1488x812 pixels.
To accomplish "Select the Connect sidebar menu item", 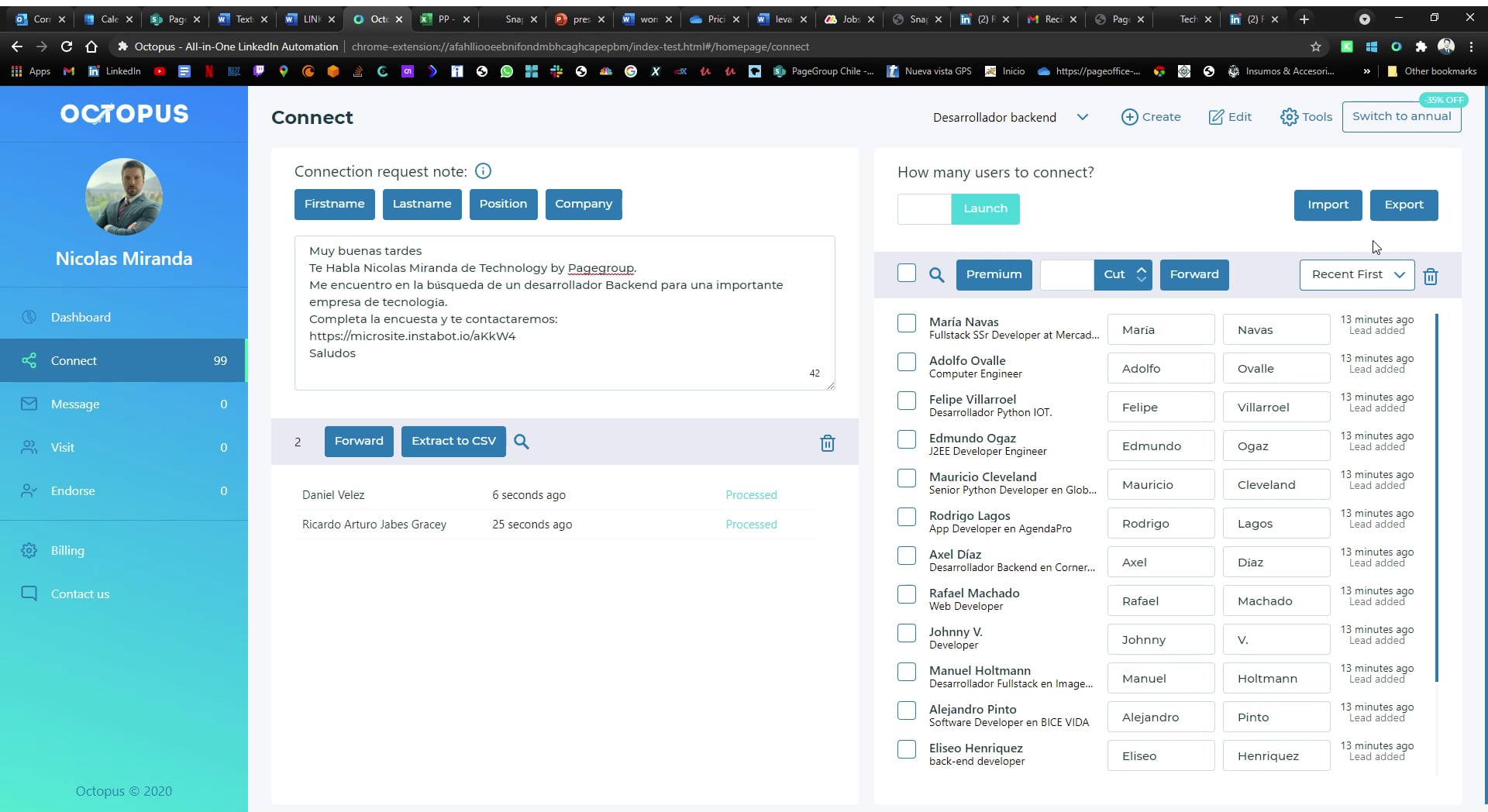I will [124, 360].
